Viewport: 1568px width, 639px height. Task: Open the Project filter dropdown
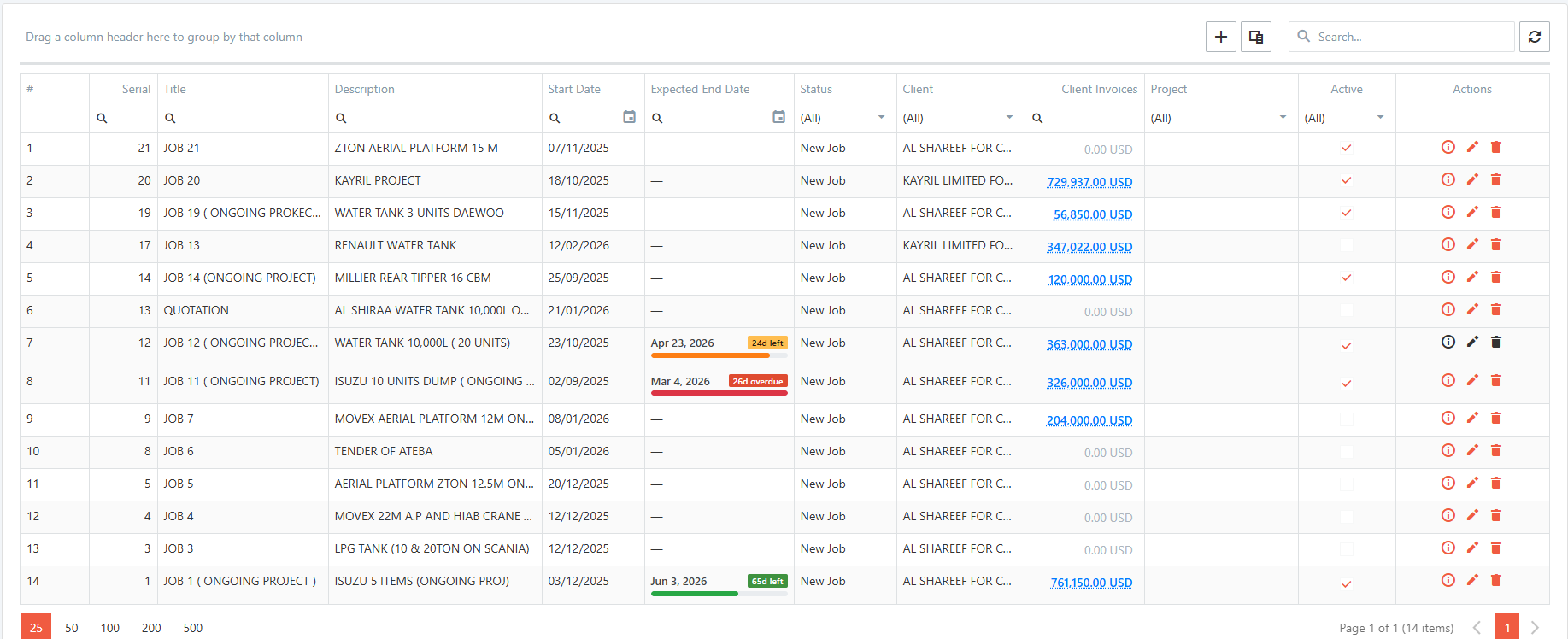click(1283, 117)
